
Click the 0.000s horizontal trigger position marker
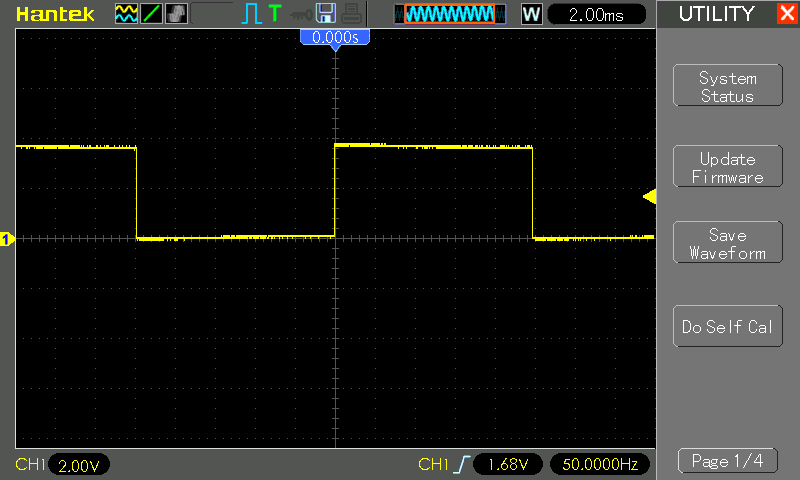tap(335, 37)
